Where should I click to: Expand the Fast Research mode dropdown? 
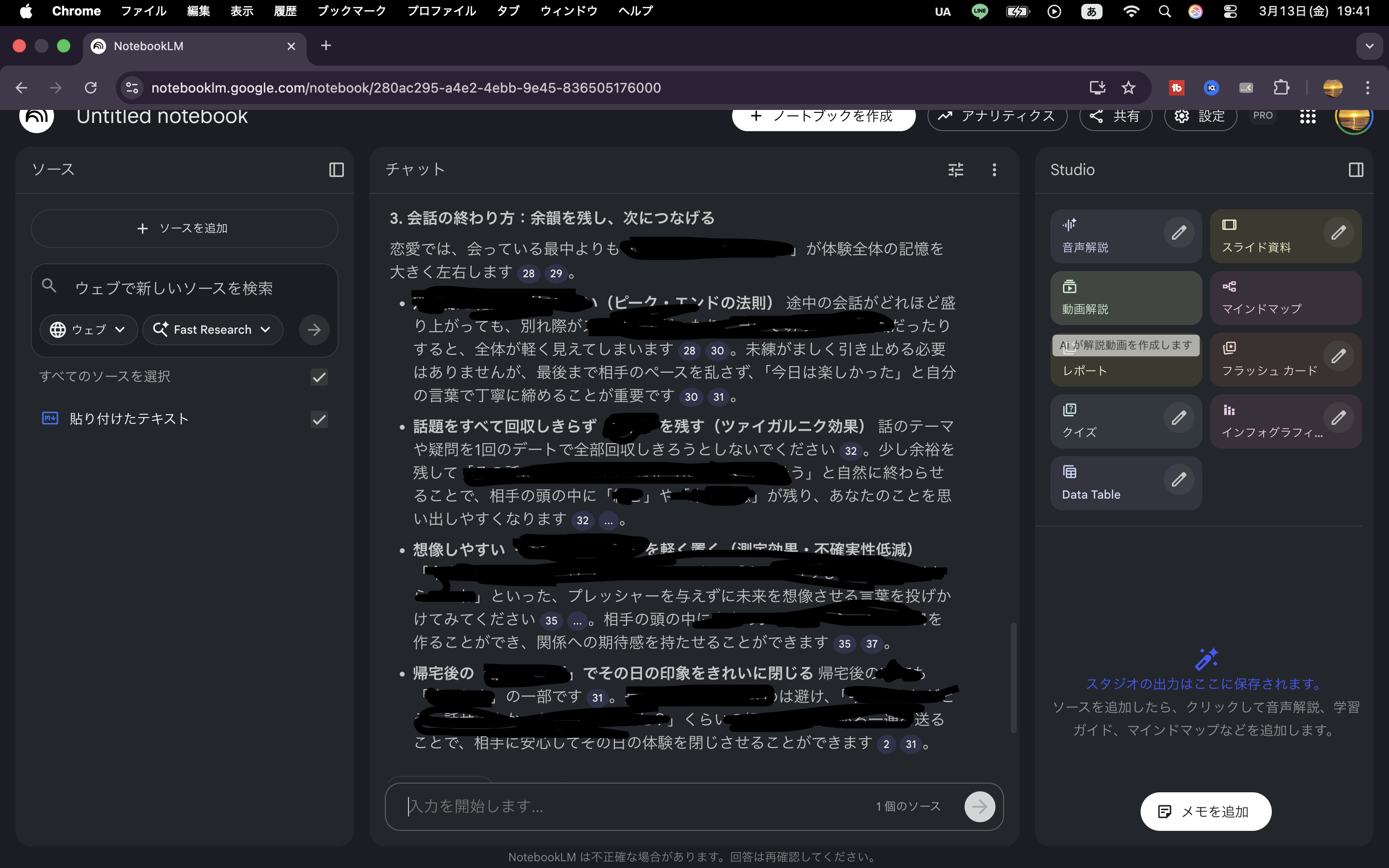click(213, 329)
